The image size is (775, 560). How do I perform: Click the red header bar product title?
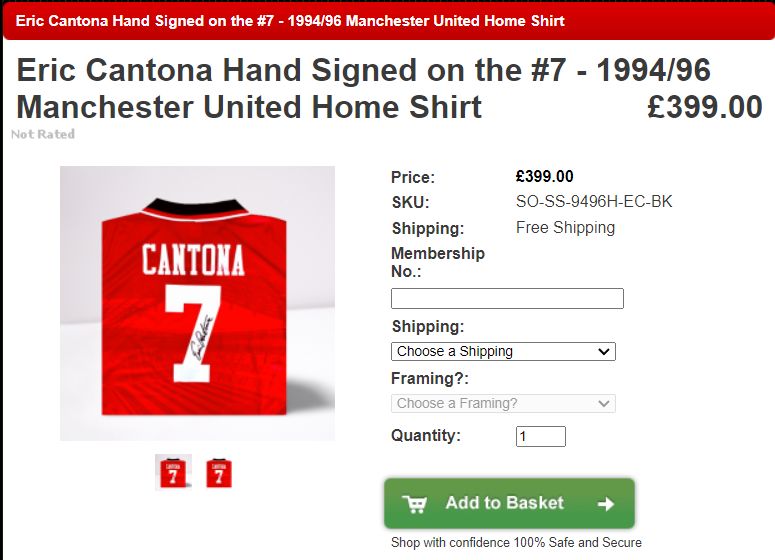290,21
